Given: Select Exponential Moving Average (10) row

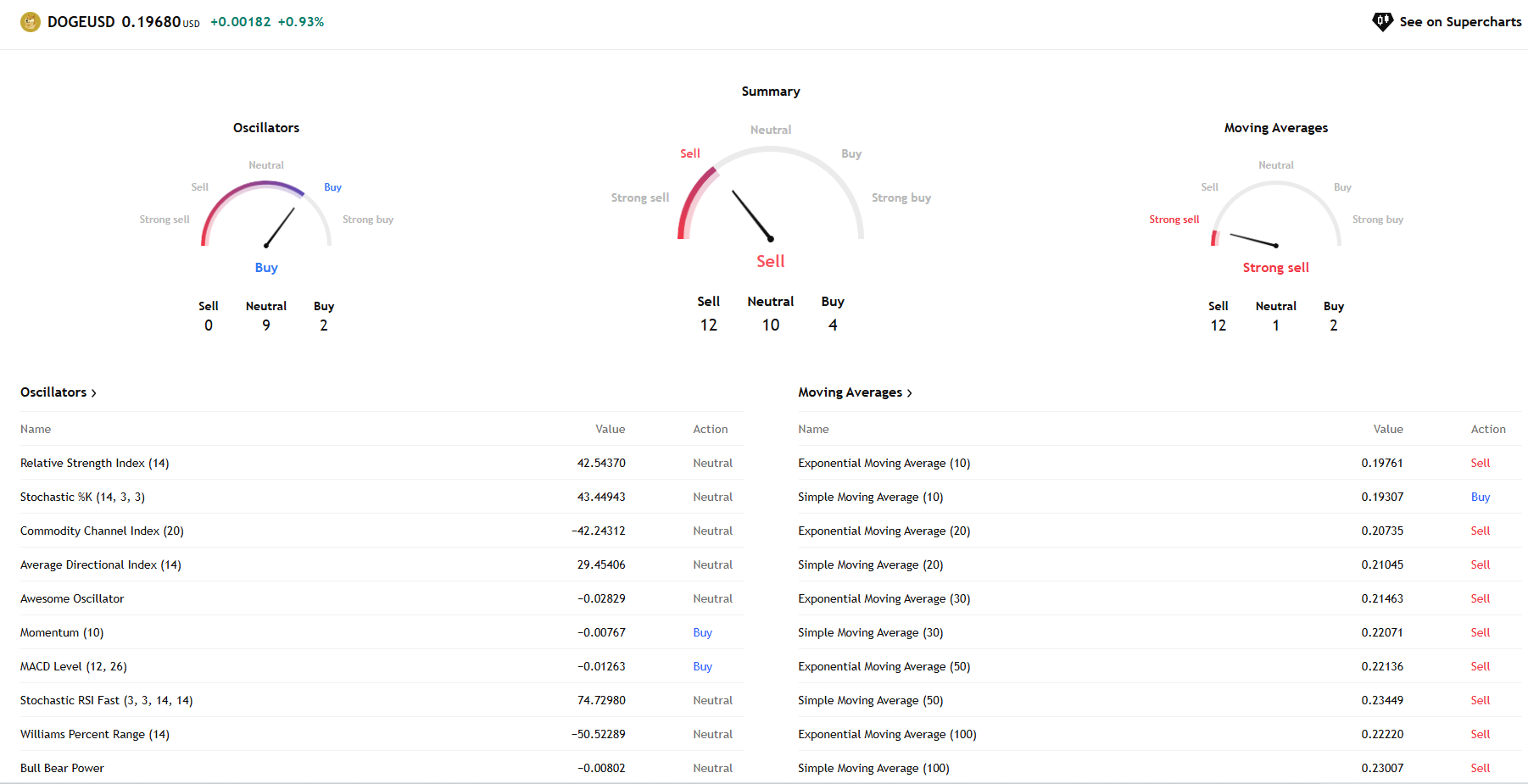Looking at the screenshot, I should click(x=884, y=464).
